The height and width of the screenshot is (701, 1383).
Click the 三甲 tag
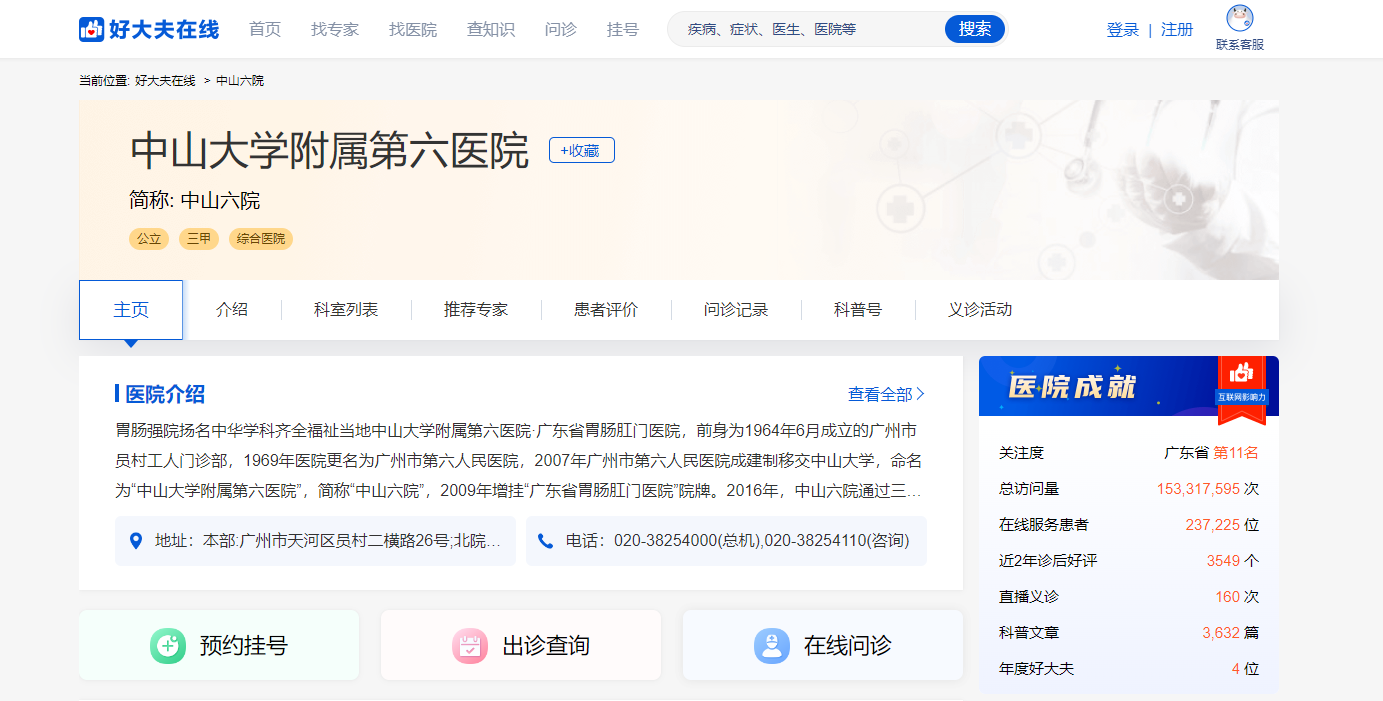(x=199, y=239)
